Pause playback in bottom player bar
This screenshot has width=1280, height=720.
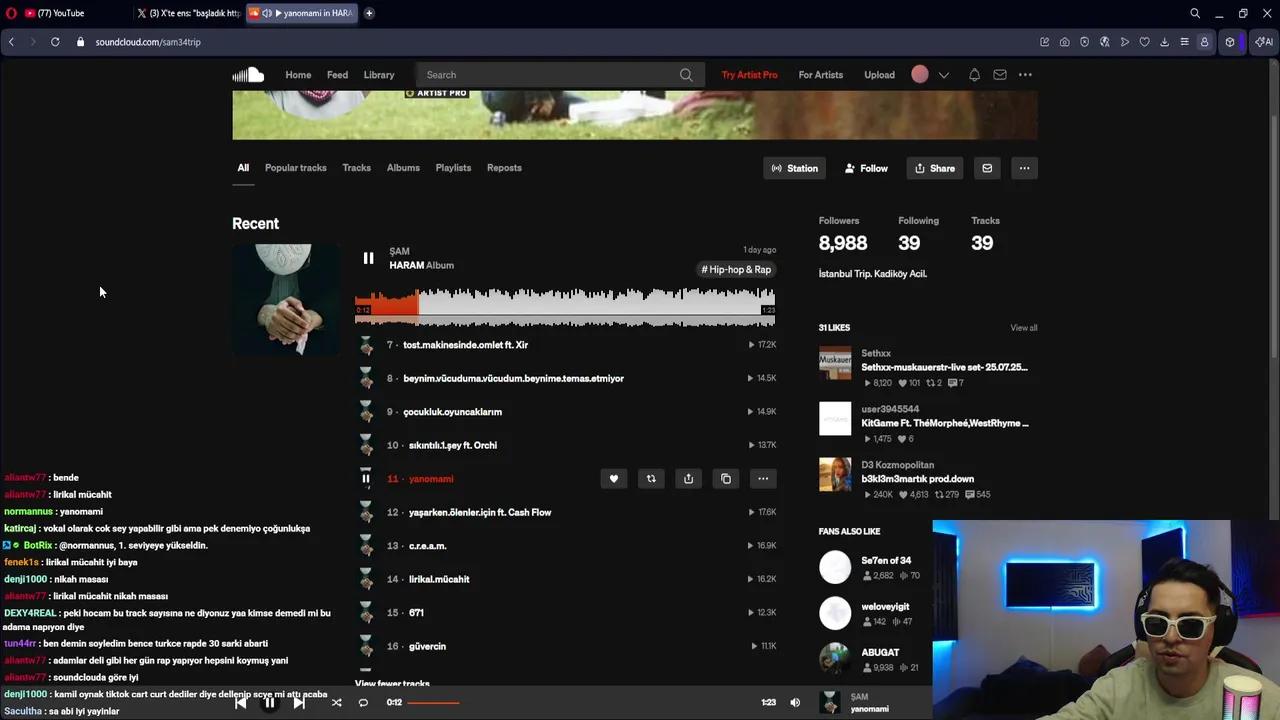tap(269, 702)
